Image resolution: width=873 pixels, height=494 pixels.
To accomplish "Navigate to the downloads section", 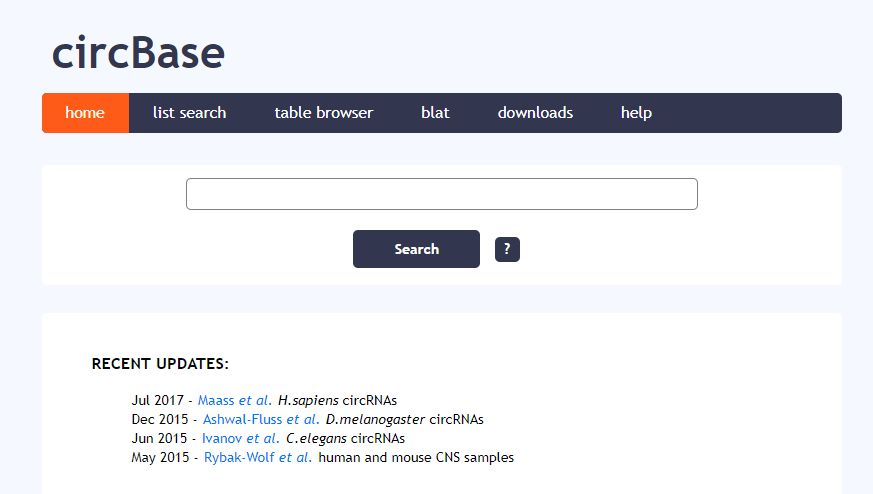I will click(535, 113).
